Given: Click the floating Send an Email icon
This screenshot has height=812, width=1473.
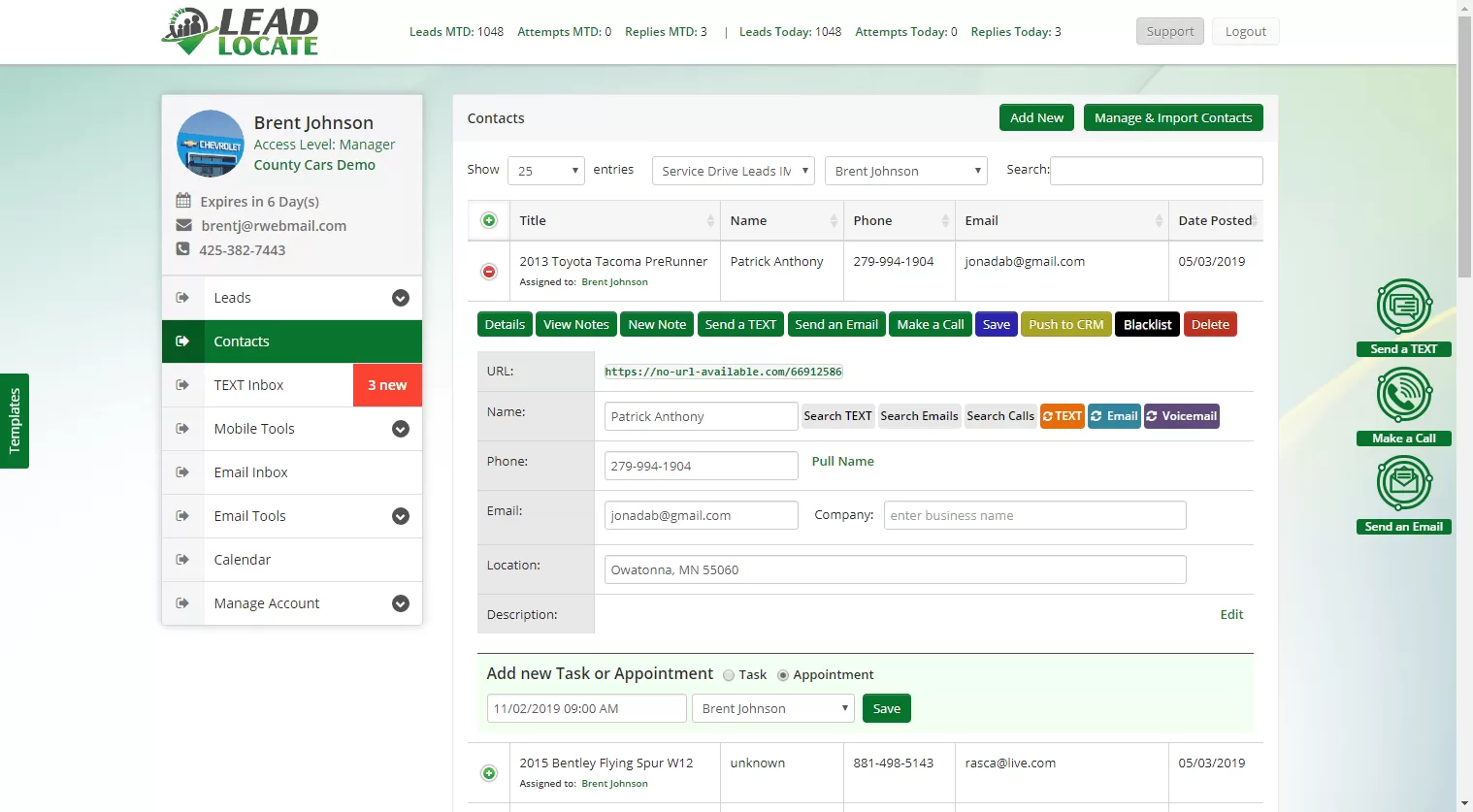Looking at the screenshot, I should click(x=1404, y=495).
